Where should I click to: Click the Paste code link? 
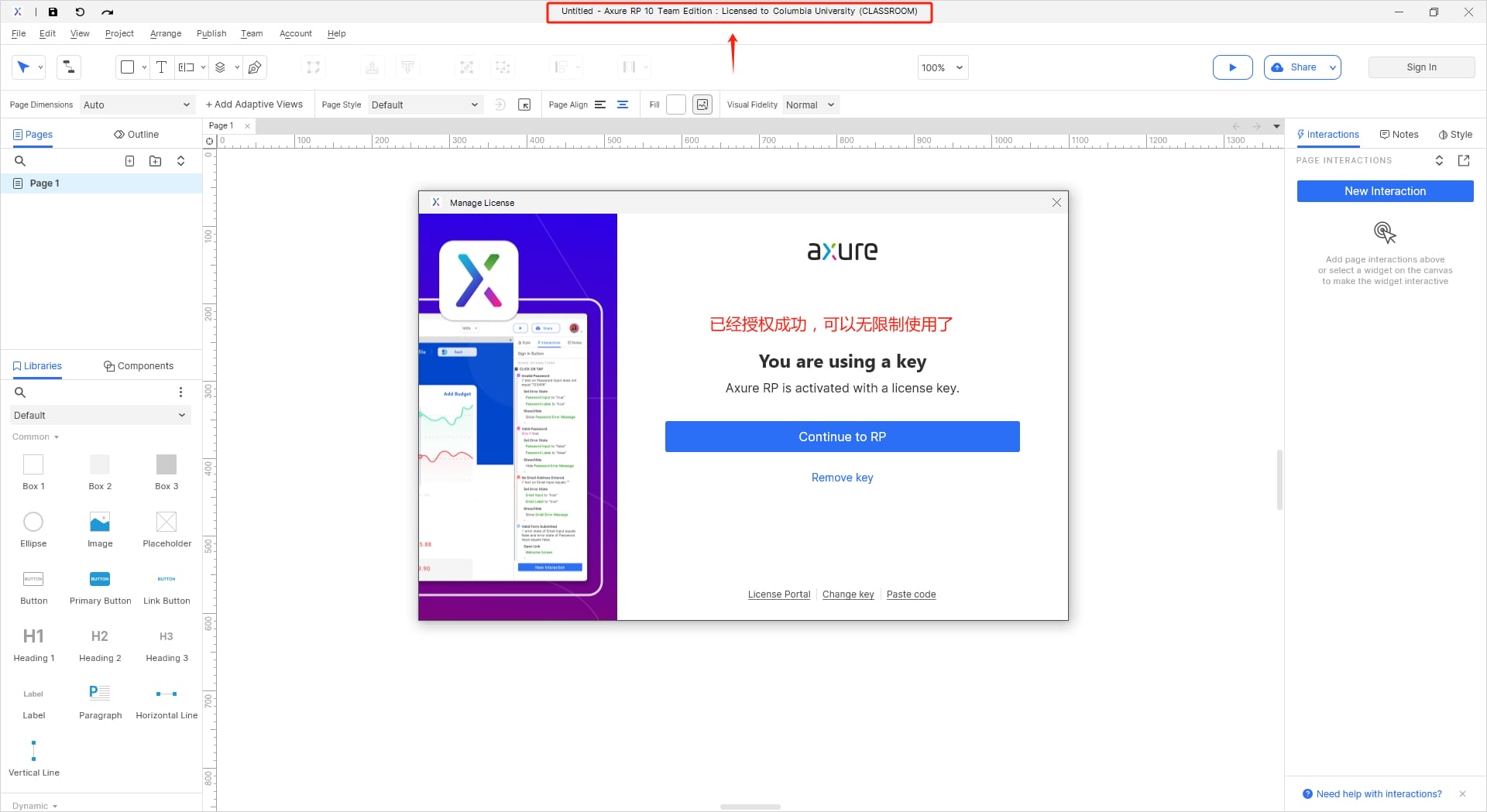click(x=911, y=594)
